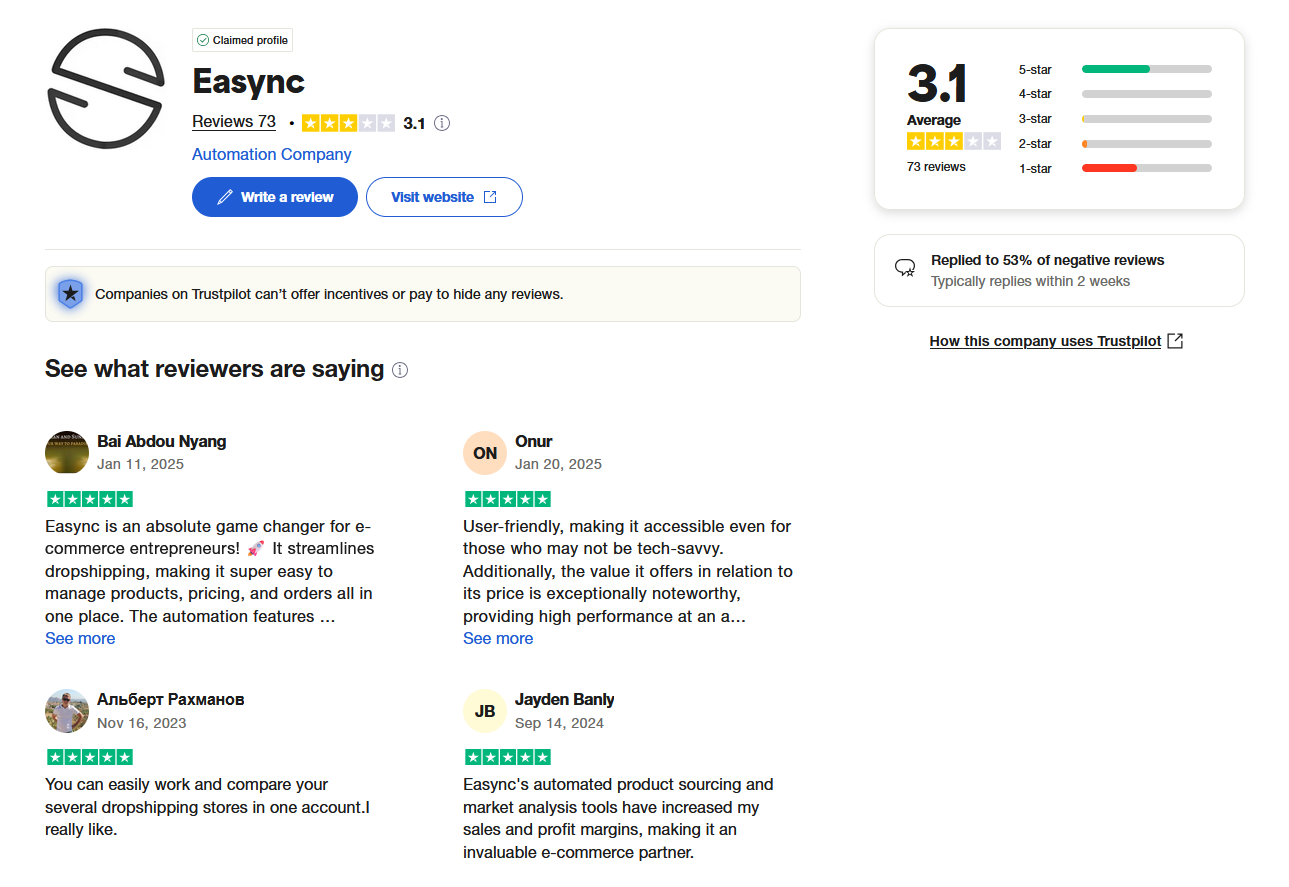
Task: Write a review for Easync
Action: tap(275, 197)
